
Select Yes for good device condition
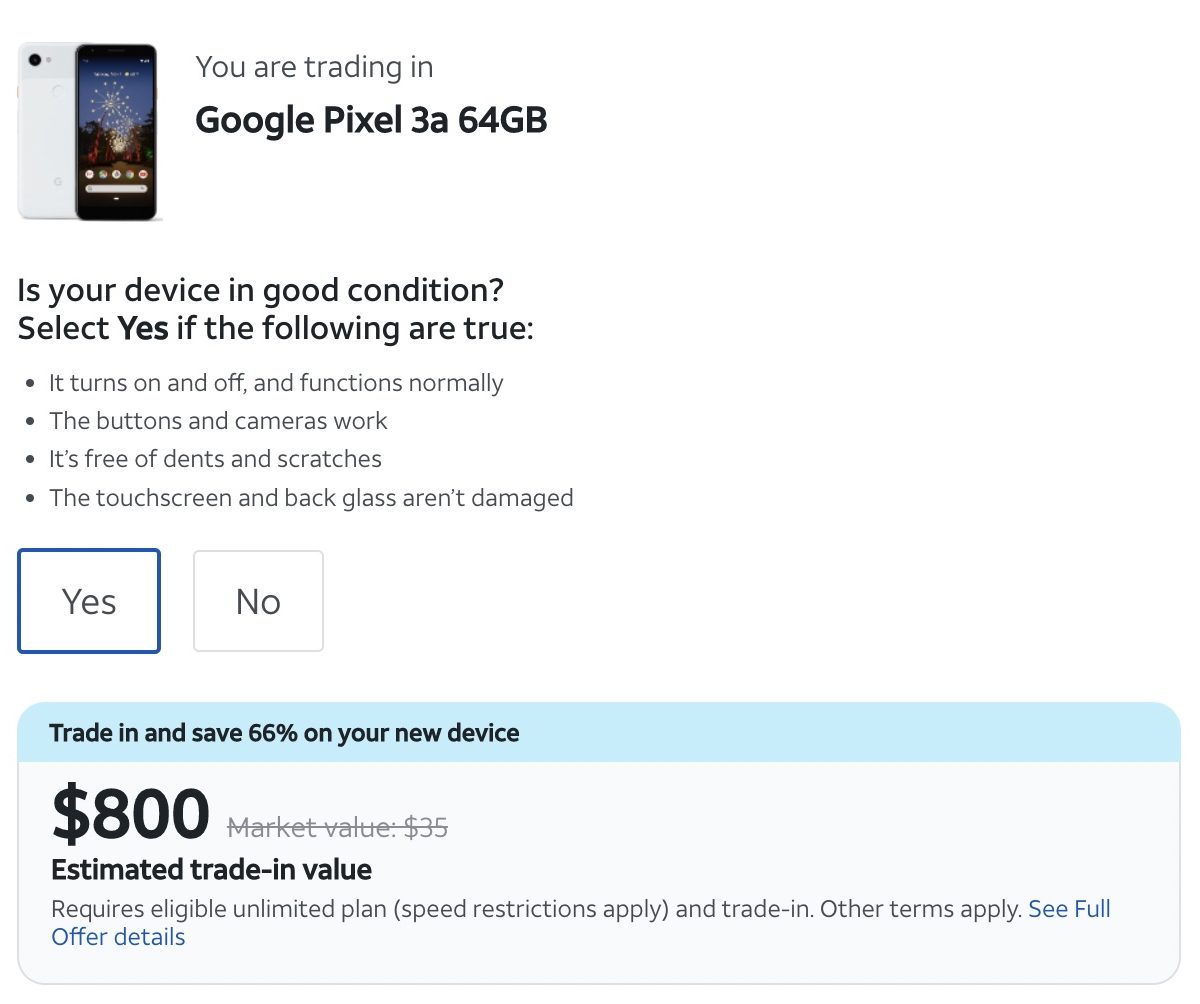click(89, 601)
